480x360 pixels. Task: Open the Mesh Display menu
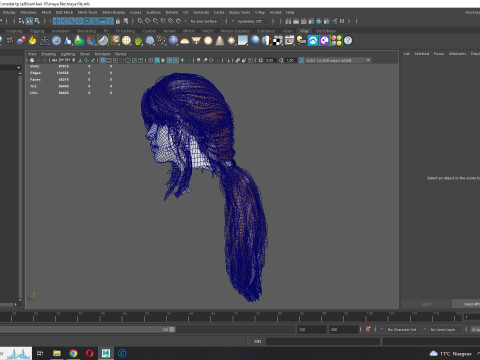tap(113, 12)
